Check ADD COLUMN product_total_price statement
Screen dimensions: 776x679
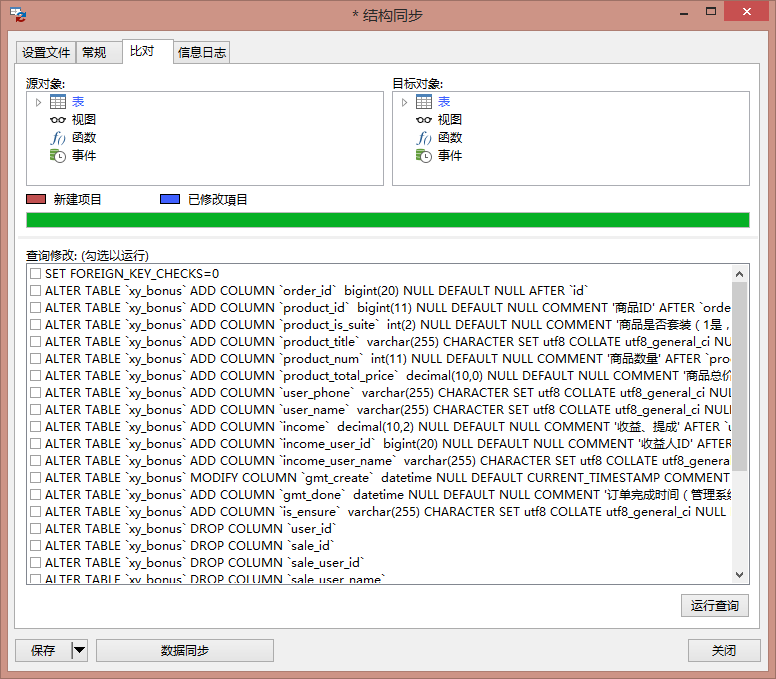tap(35, 376)
